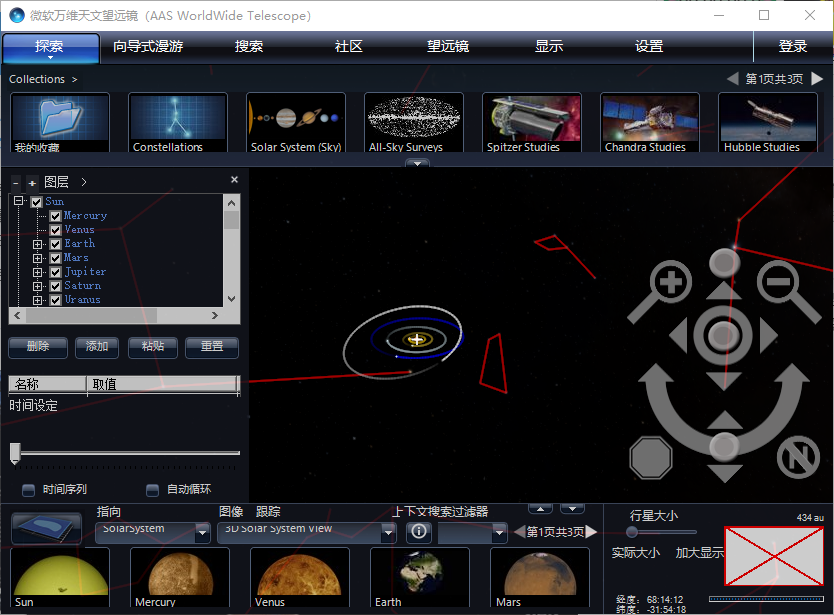Open the Spitzer Studies collection
This screenshot has height=615, width=834.
pos(532,123)
